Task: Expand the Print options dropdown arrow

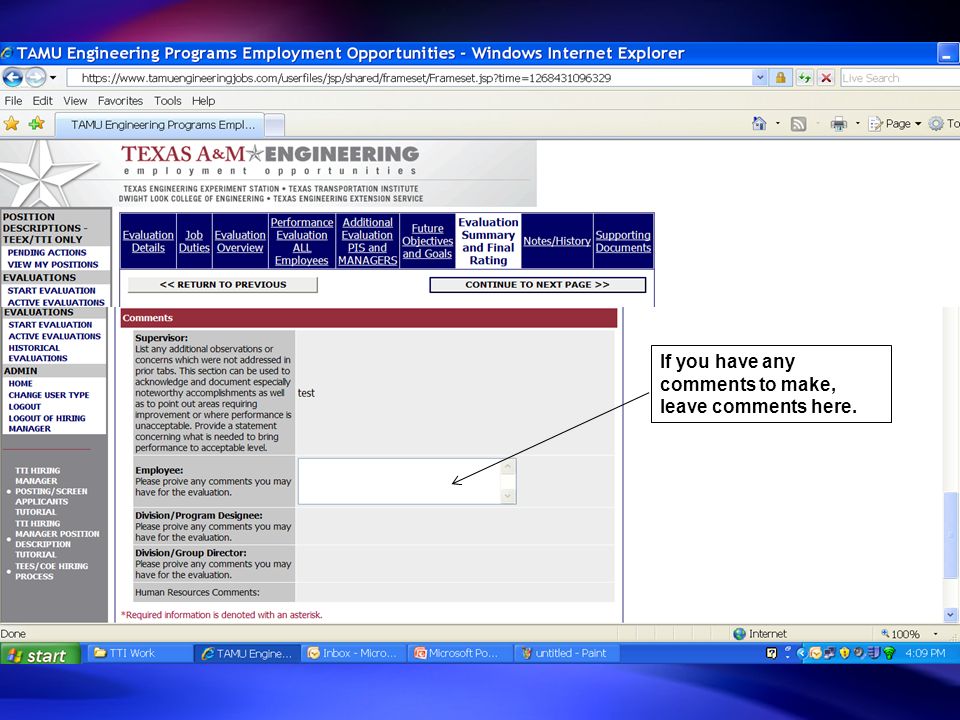Action: pos(857,124)
